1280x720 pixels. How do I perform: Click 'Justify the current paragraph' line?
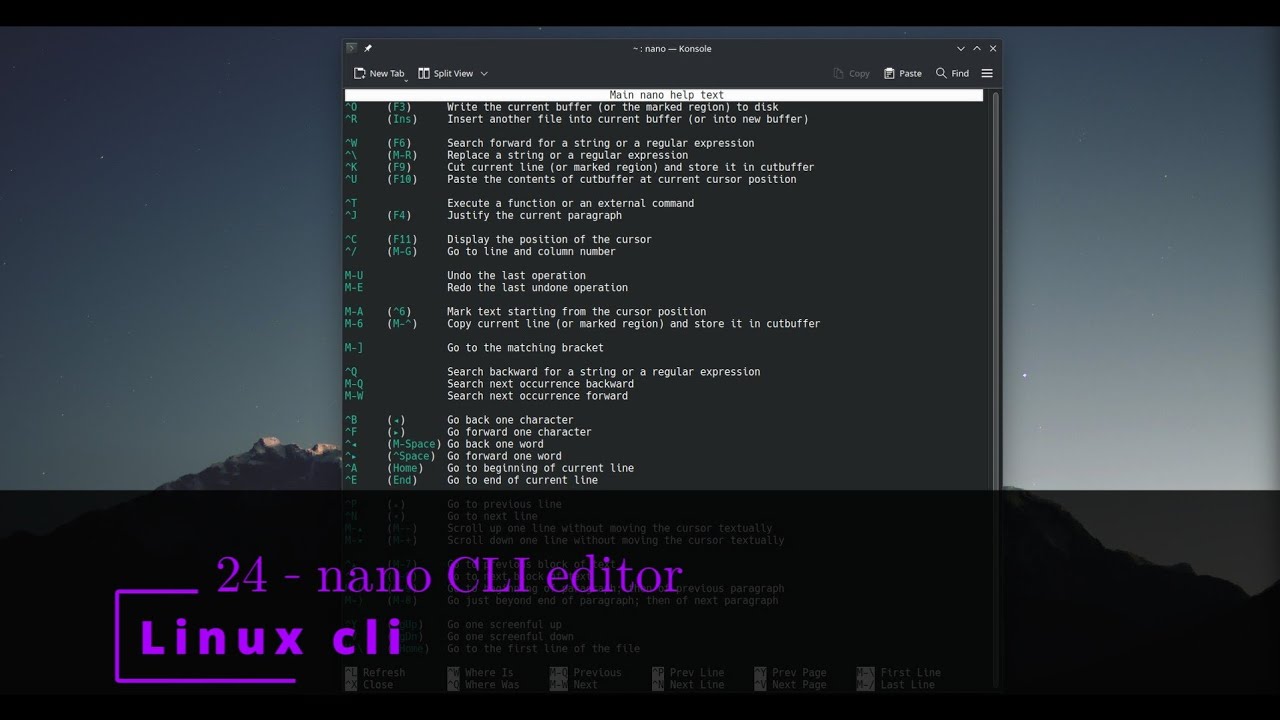pos(534,215)
